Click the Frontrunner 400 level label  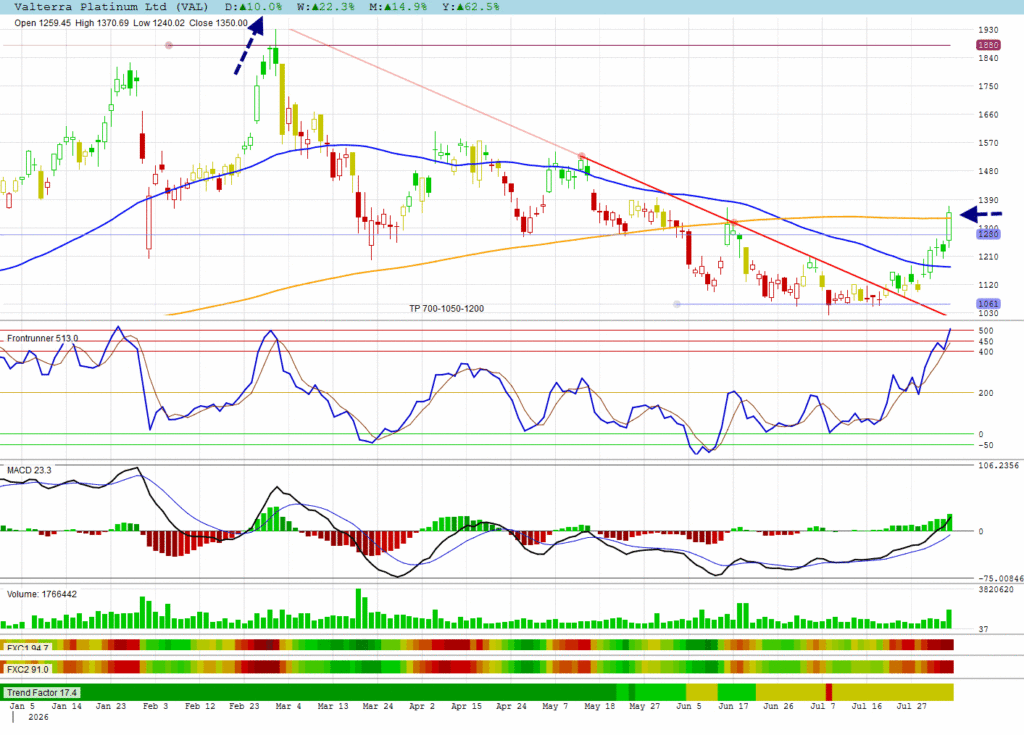[985, 352]
